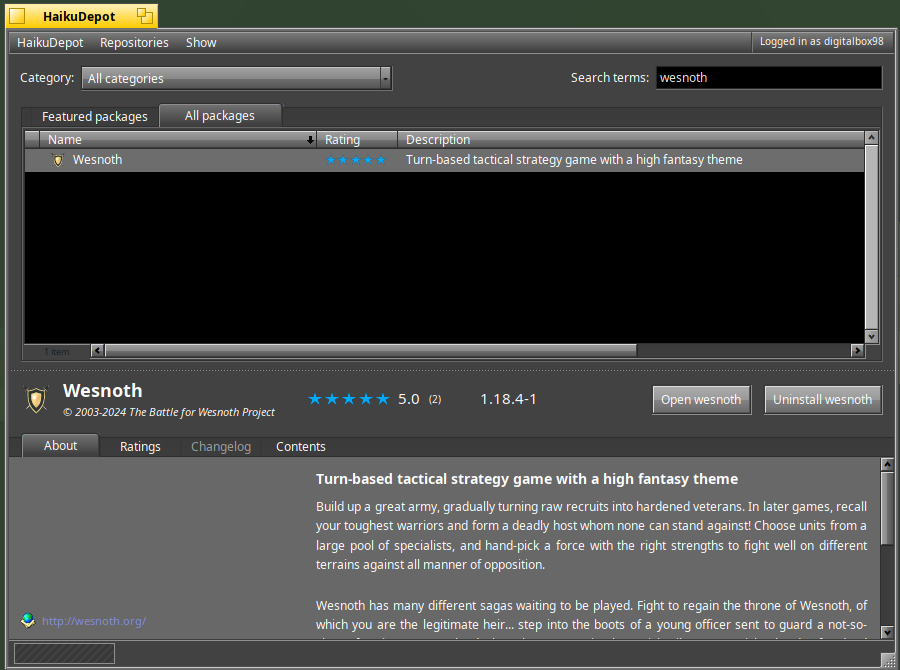This screenshot has height=670, width=900.
Task: Switch to the Featured packages tab
Action: point(95,117)
